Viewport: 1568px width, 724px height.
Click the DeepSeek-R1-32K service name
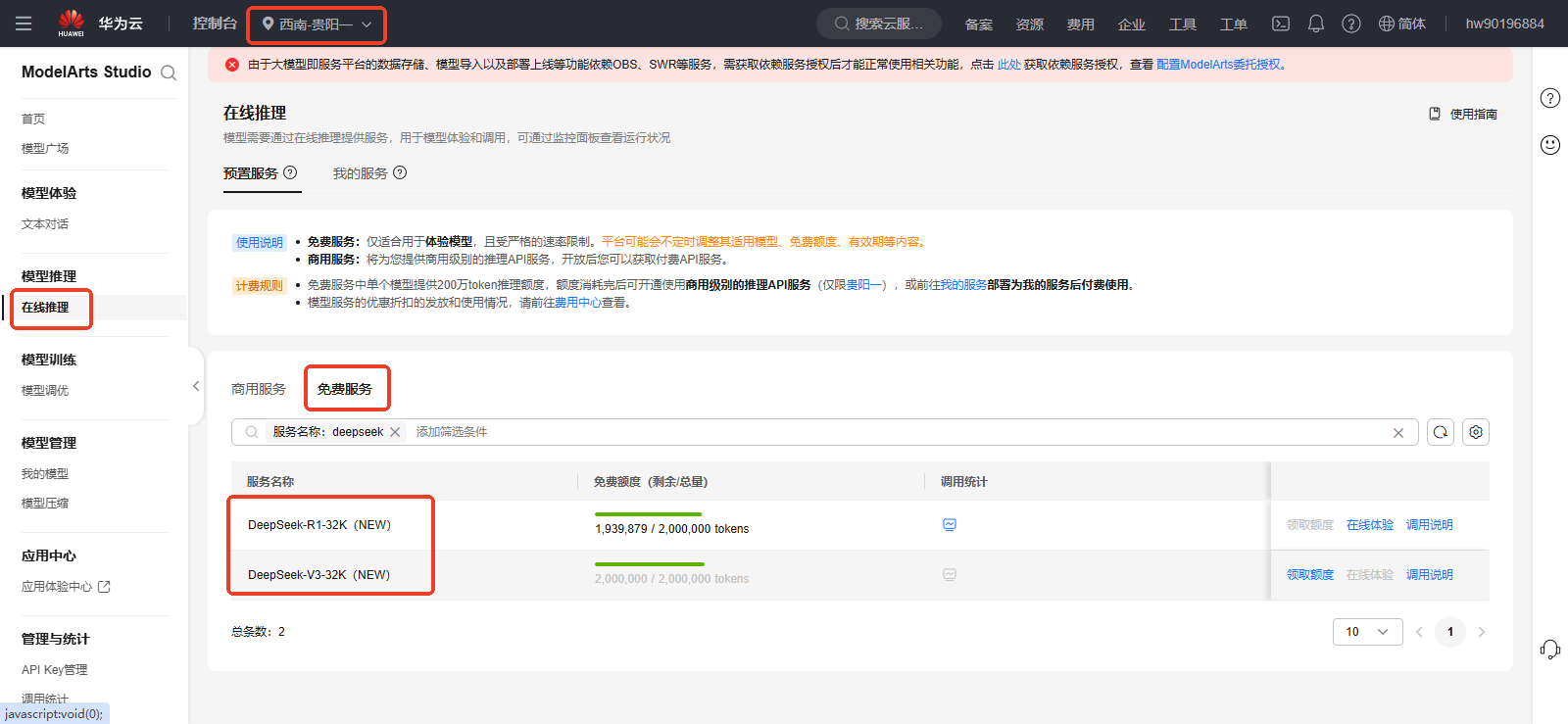click(x=319, y=525)
